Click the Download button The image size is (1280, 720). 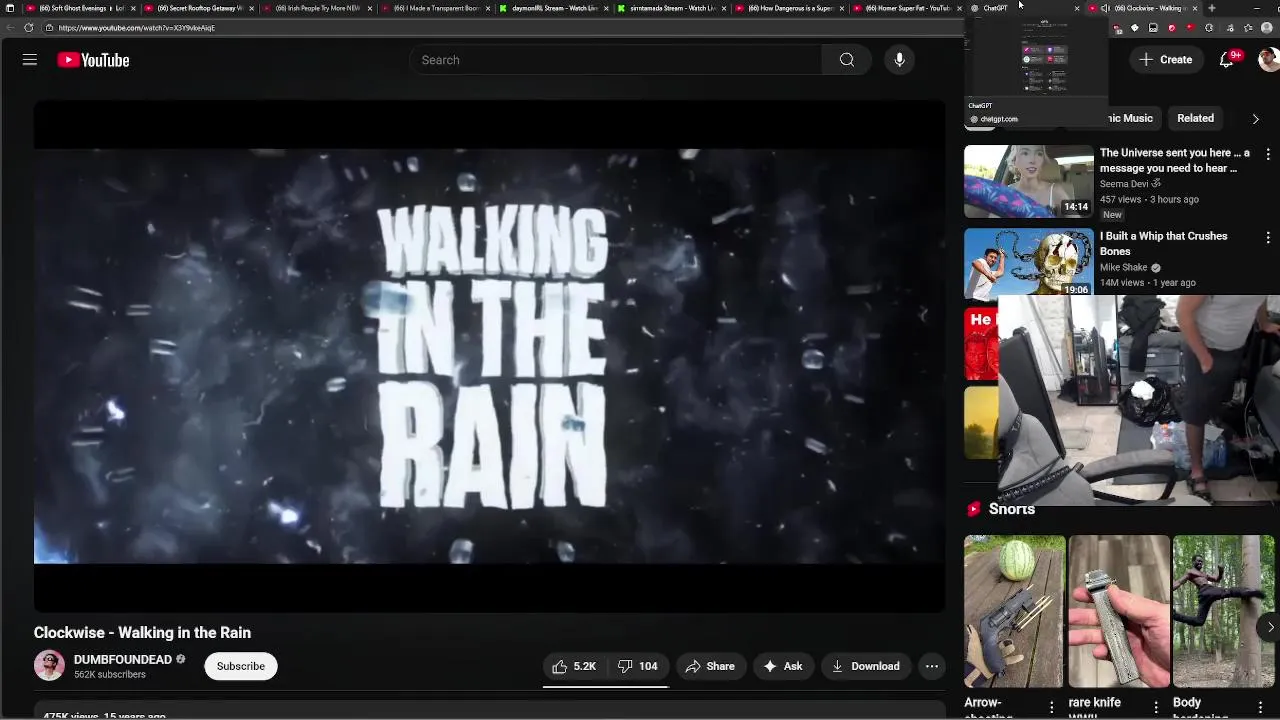coord(865,666)
